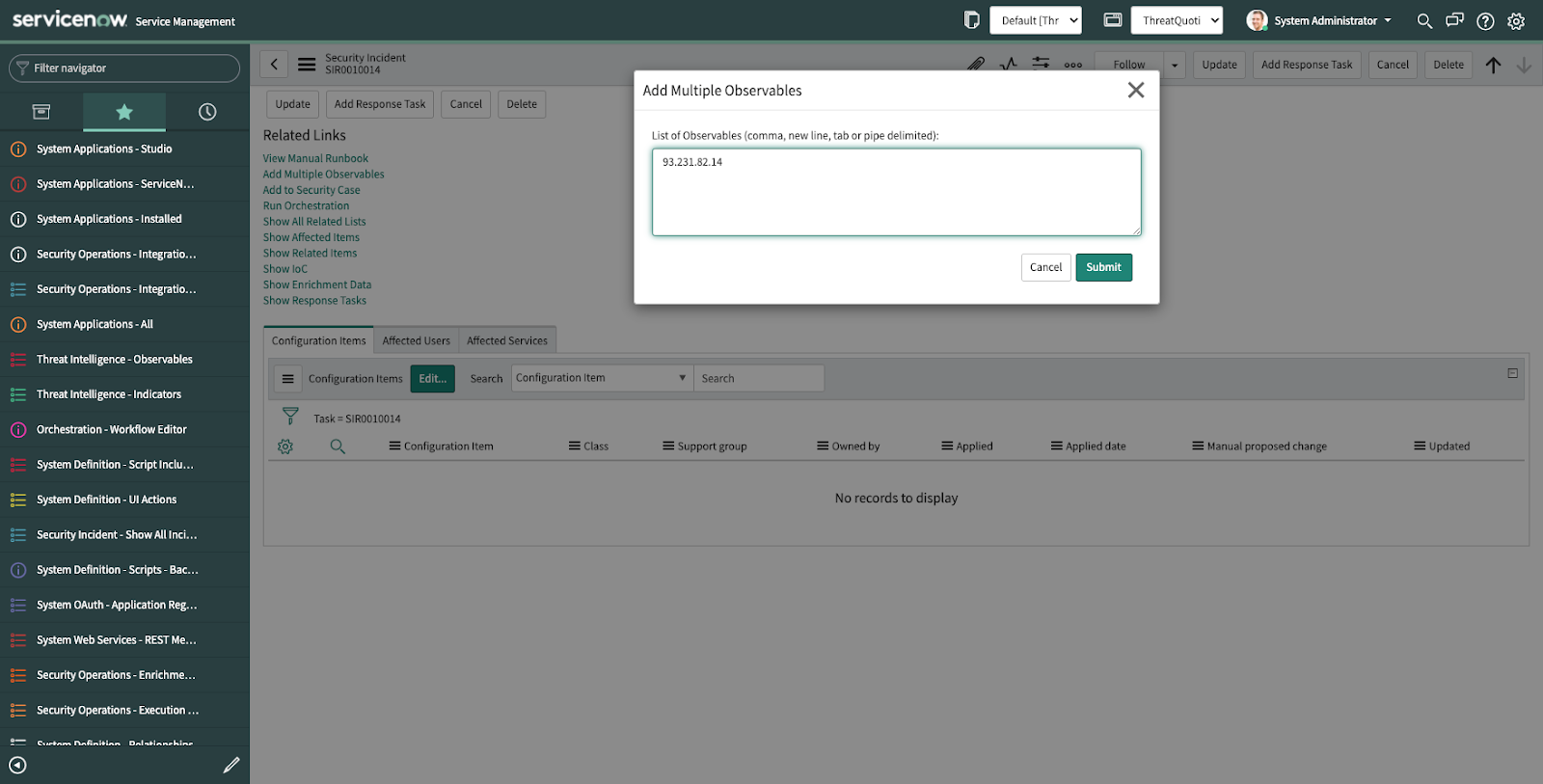The height and width of the screenshot is (784, 1543).
Task: Open the list personalize gear icon
Action: point(285,446)
